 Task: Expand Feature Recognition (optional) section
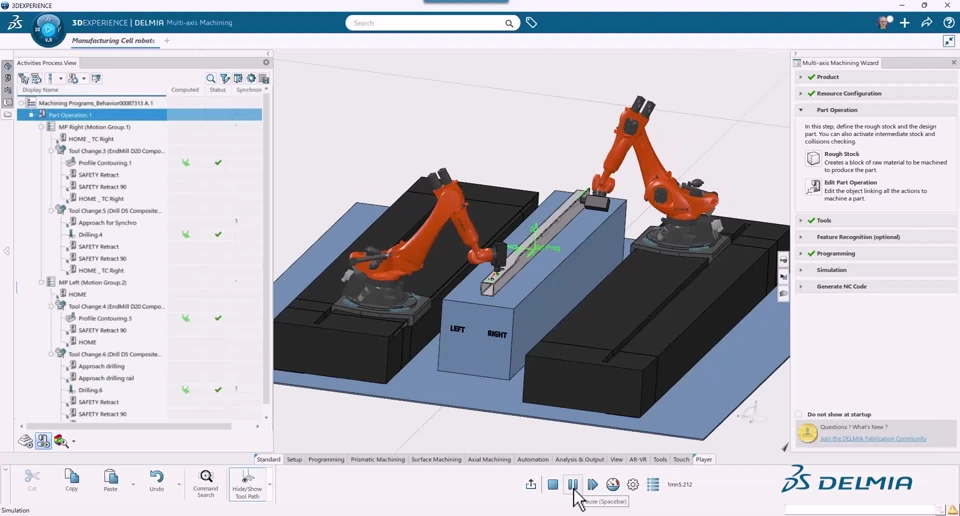800,237
